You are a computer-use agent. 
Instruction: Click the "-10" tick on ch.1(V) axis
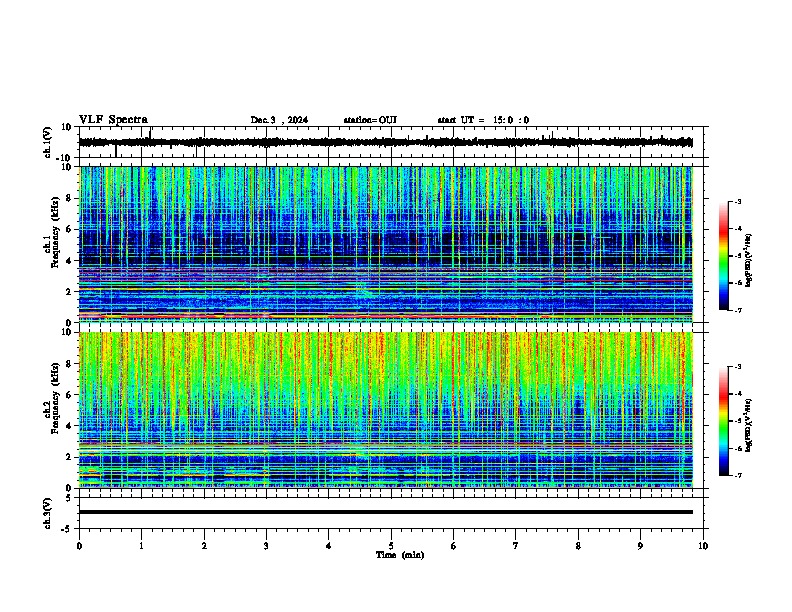64,158
